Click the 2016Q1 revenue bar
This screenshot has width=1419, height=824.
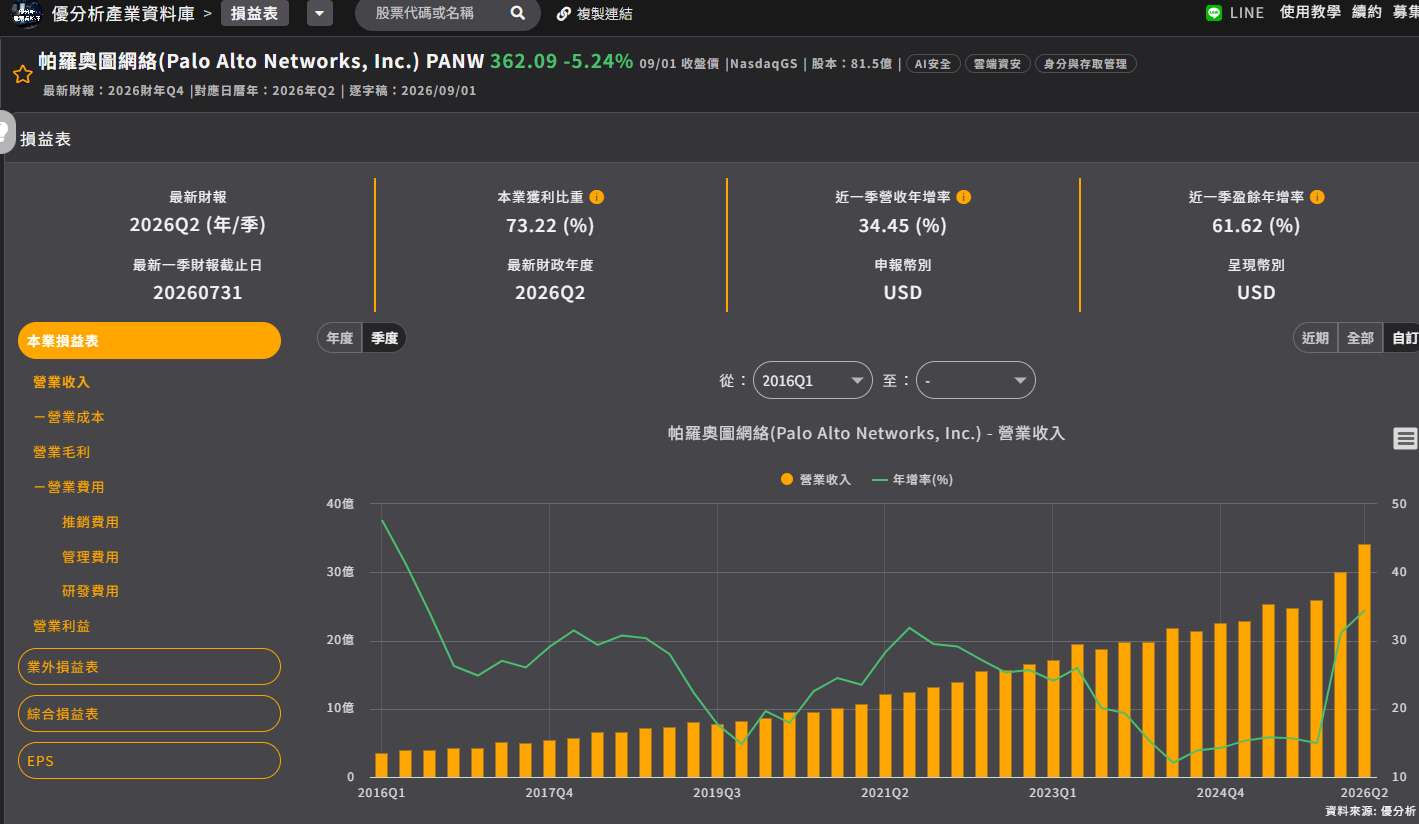381,765
